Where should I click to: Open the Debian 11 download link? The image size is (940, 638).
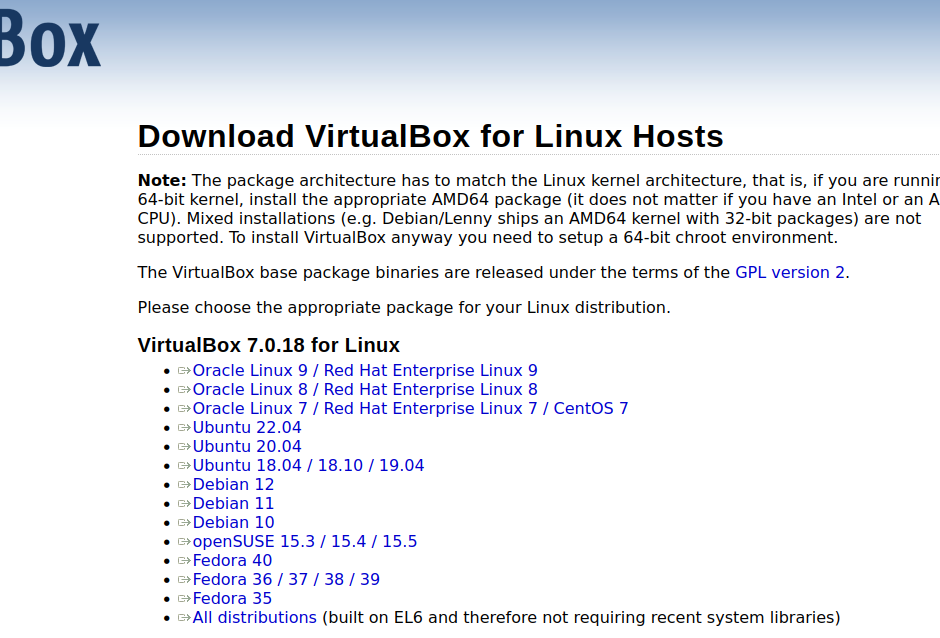[x=233, y=503]
